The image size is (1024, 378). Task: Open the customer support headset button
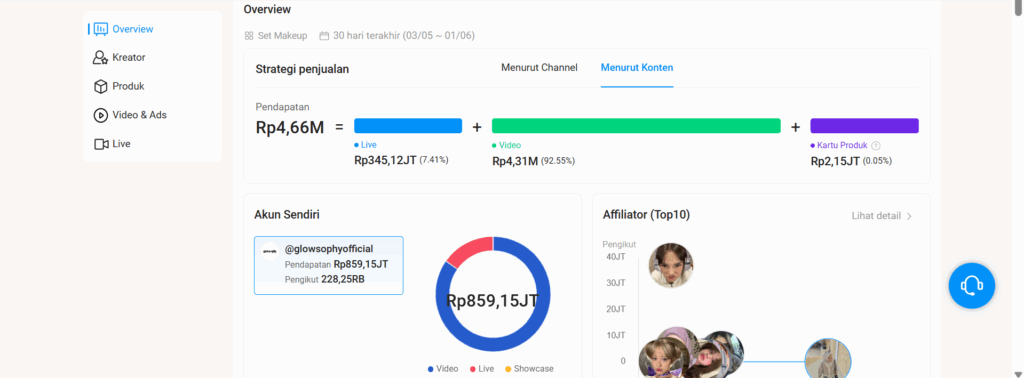click(972, 285)
